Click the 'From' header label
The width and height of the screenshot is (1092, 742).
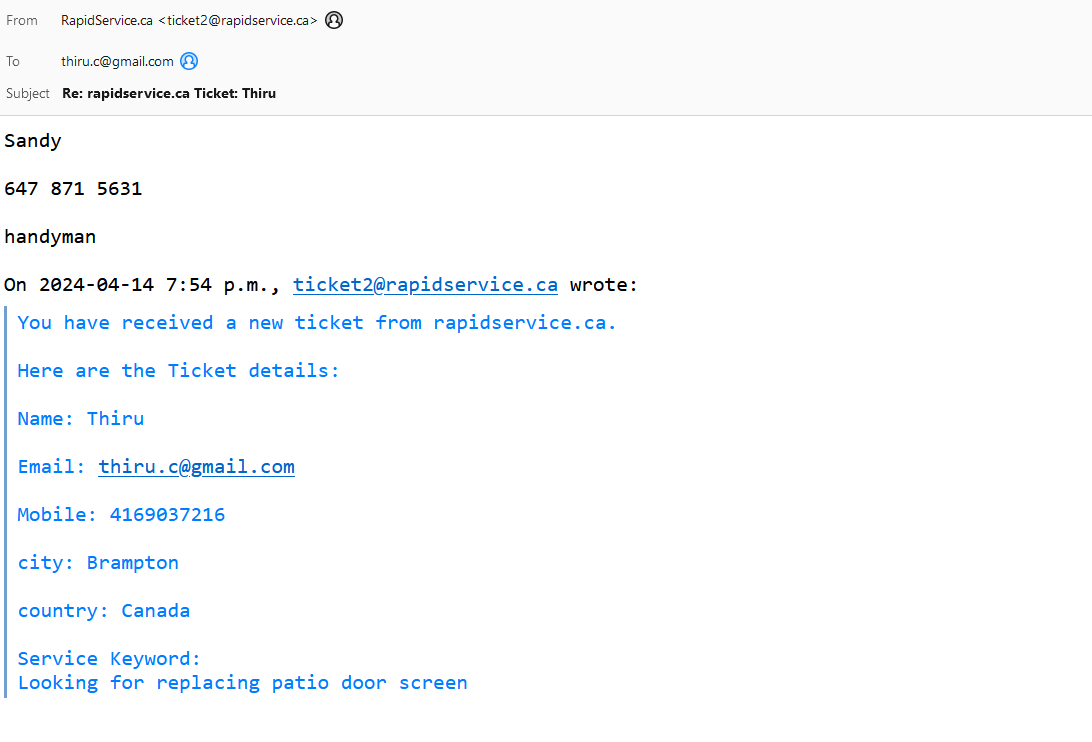[x=22, y=20]
